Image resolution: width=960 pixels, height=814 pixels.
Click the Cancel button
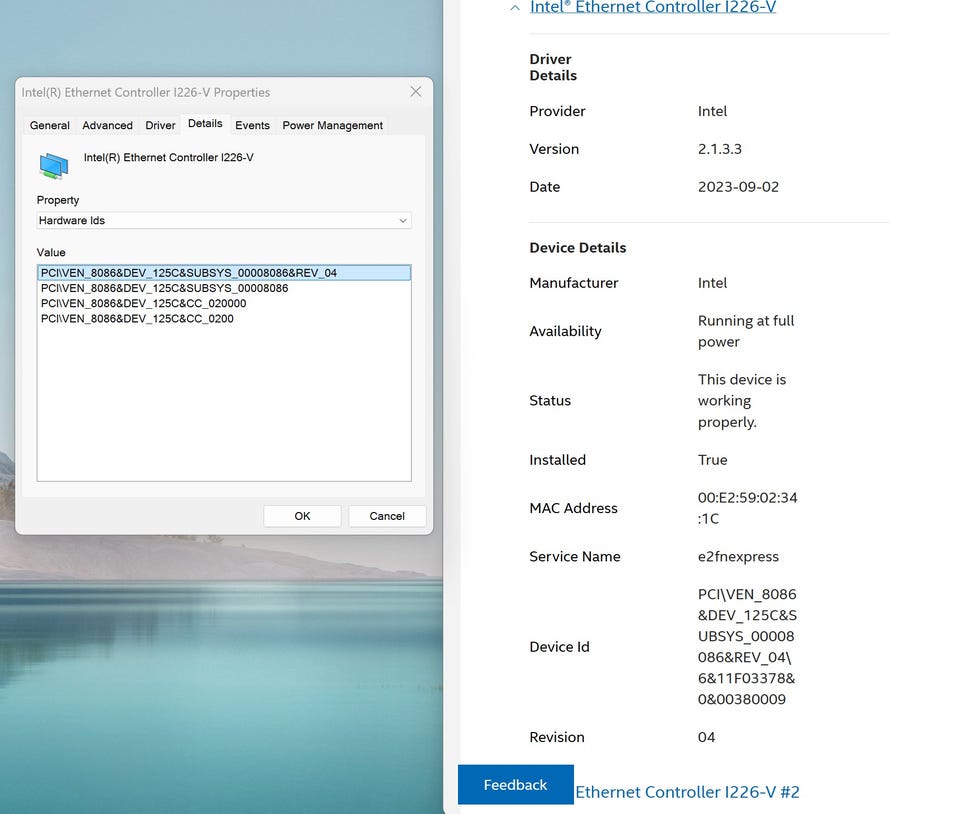[x=387, y=516]
